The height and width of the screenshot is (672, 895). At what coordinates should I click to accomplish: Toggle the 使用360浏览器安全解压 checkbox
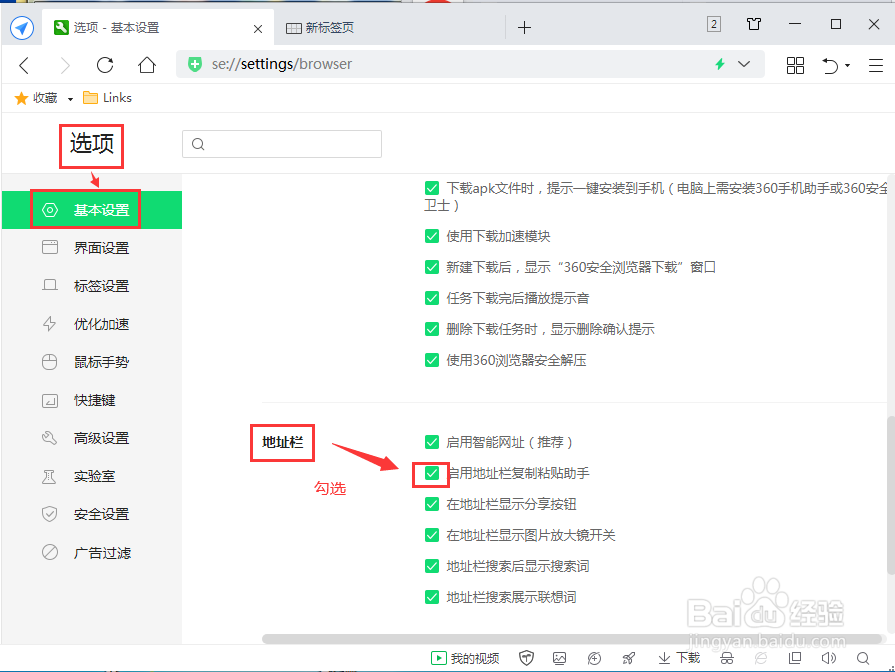pyautogui.click(x=432, y=360)
